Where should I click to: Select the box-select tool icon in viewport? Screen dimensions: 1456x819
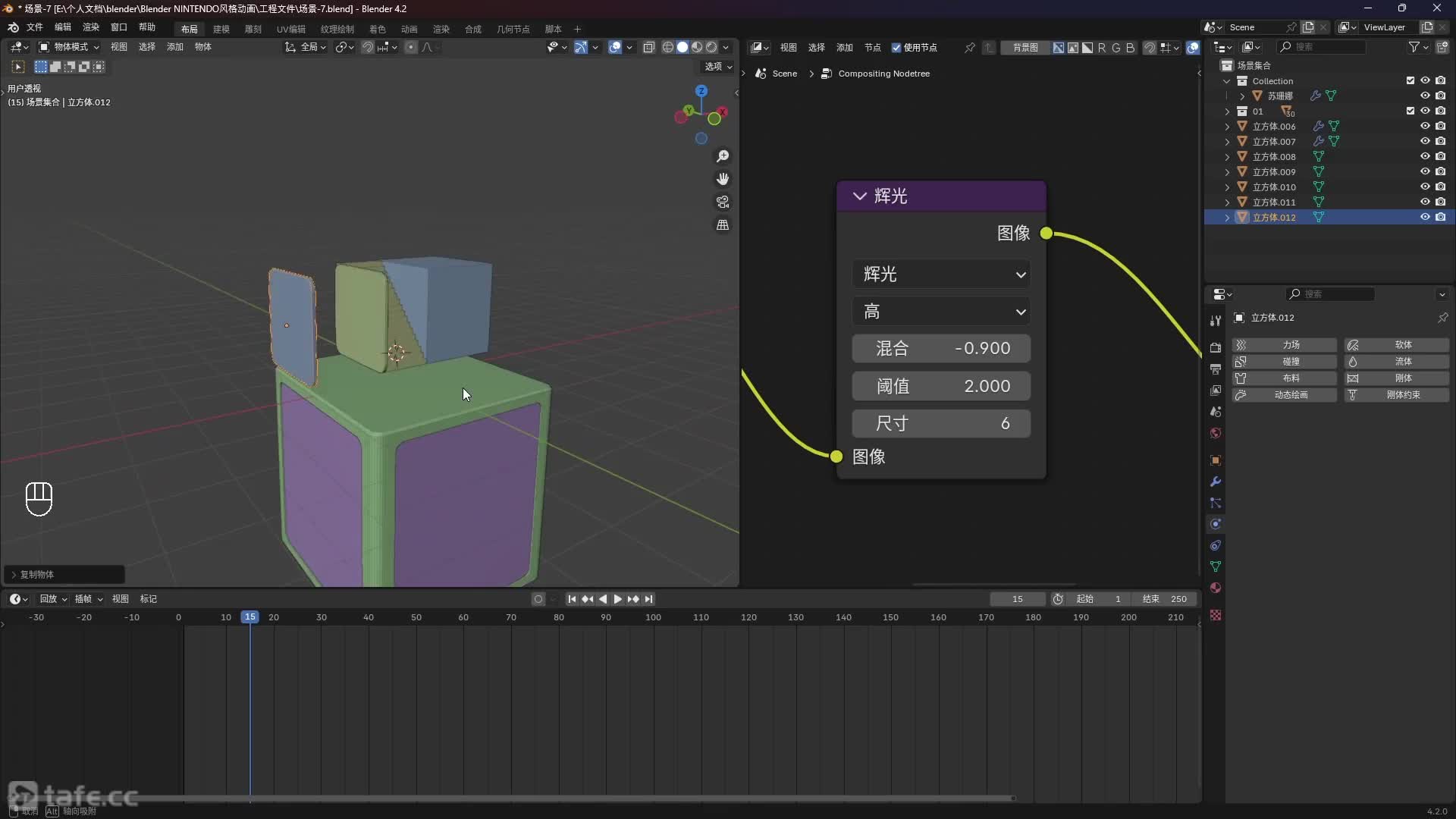click(18, 67)
